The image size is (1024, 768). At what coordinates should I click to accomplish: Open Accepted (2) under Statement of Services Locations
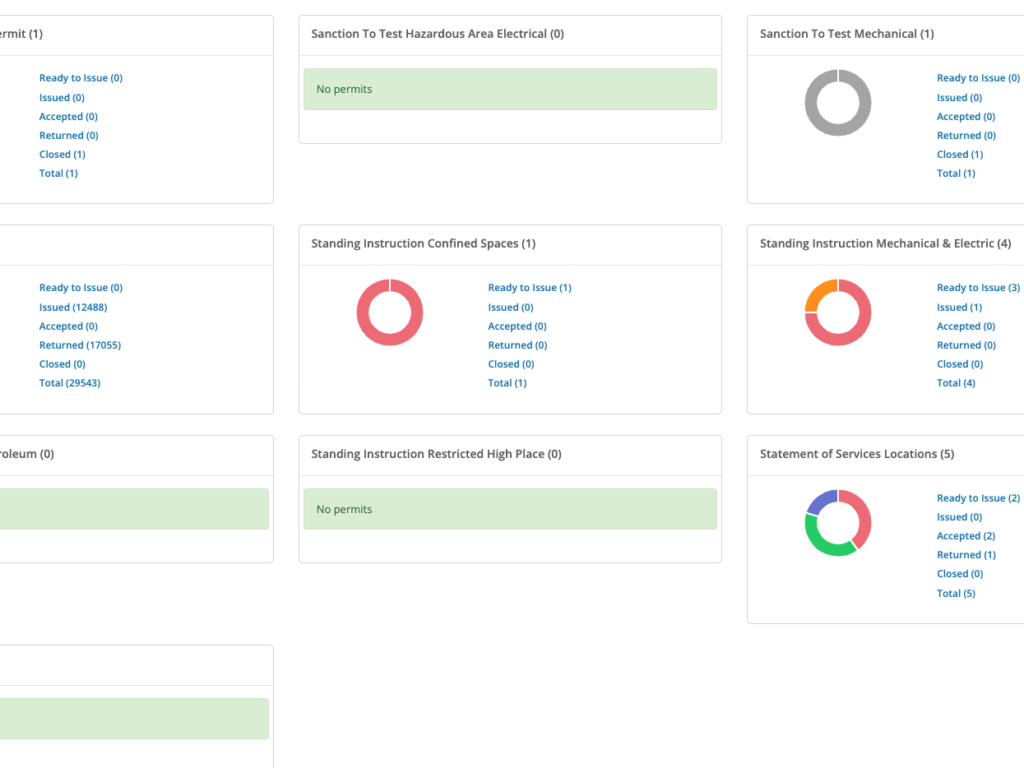click(x=965, y=535)
